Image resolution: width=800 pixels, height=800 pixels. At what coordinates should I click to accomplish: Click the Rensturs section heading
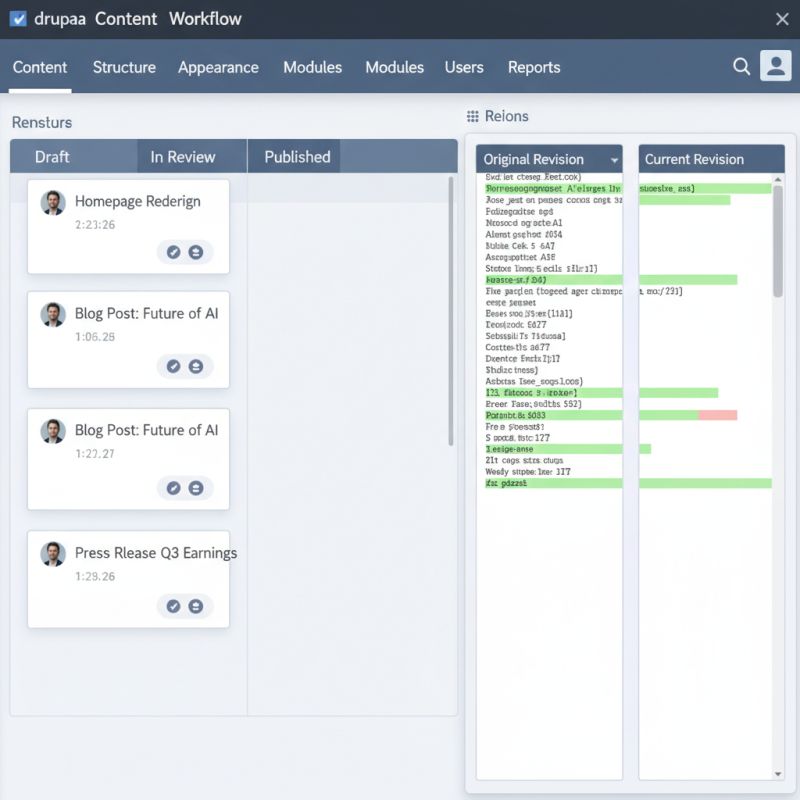[42, 122]
